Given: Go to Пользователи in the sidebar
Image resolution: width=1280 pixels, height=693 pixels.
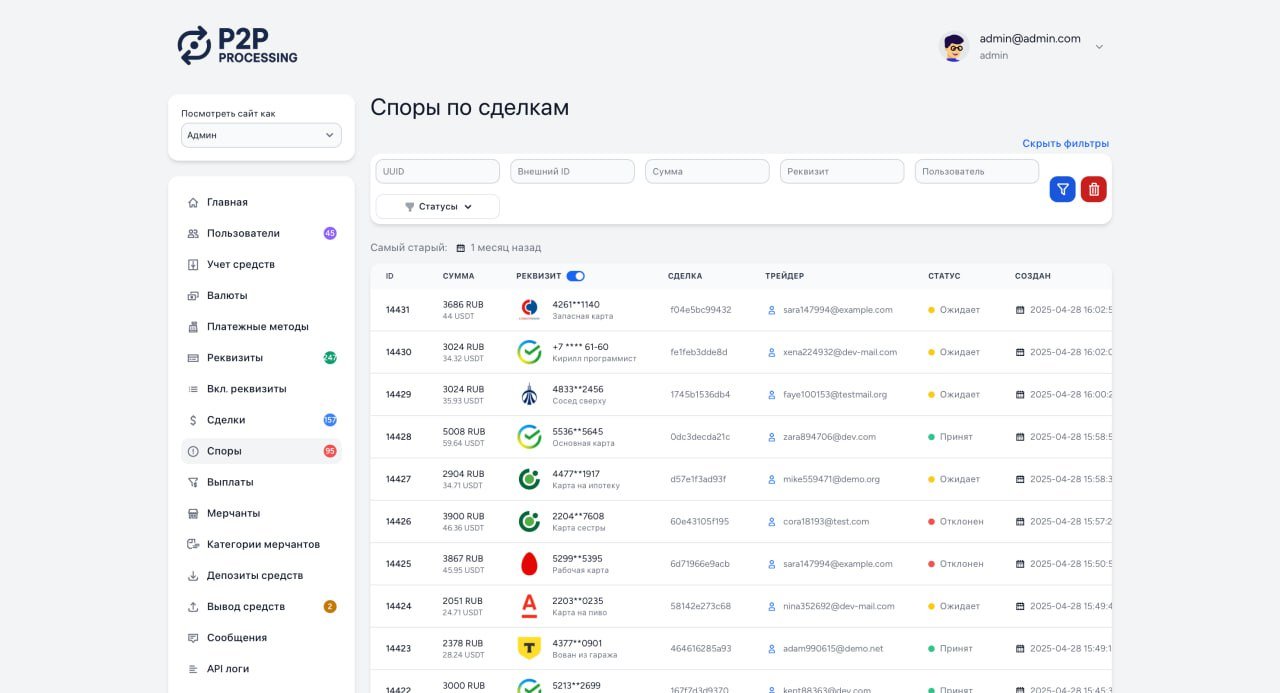Looking at the screenshot, I should click(243, 233).
